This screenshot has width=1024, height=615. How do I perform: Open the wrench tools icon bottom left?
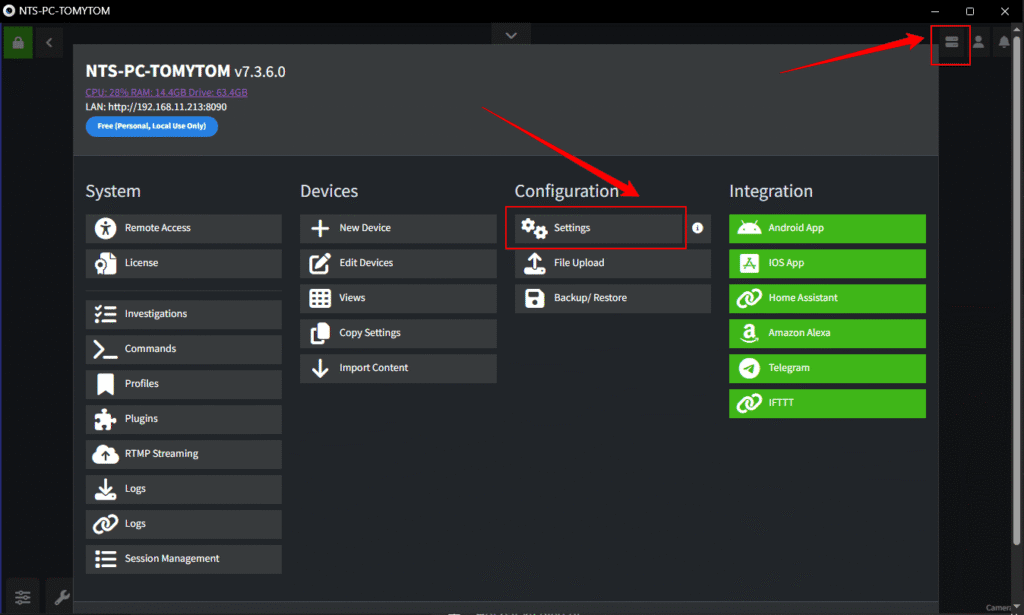(x=60, y=595)
